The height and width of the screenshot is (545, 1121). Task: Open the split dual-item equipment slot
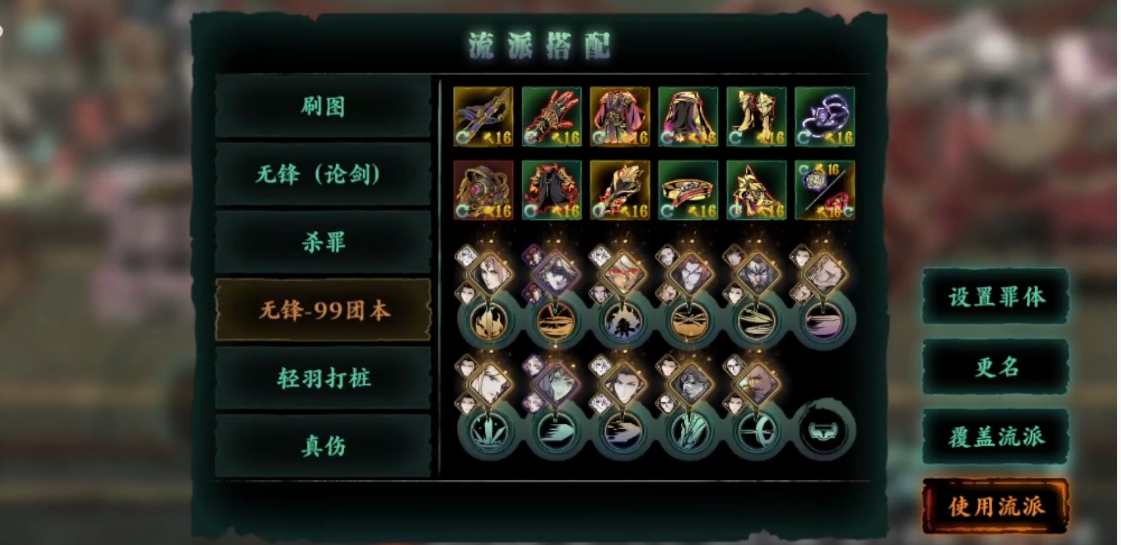coord(825,190)
